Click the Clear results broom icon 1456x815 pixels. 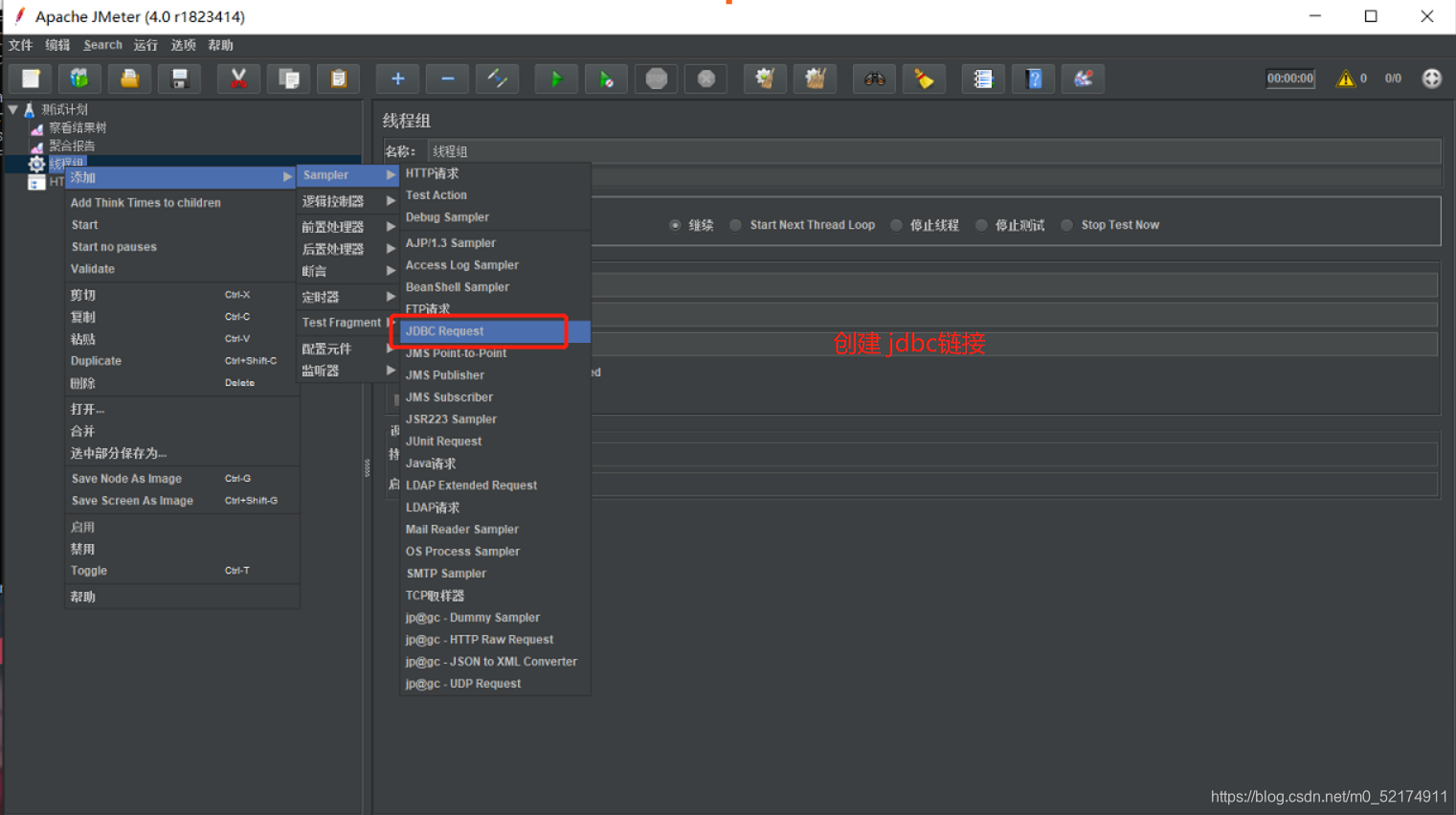pos(765,79)
